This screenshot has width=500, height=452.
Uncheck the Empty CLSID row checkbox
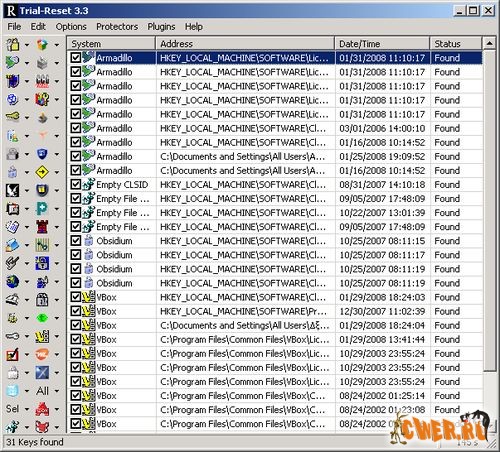76,184
